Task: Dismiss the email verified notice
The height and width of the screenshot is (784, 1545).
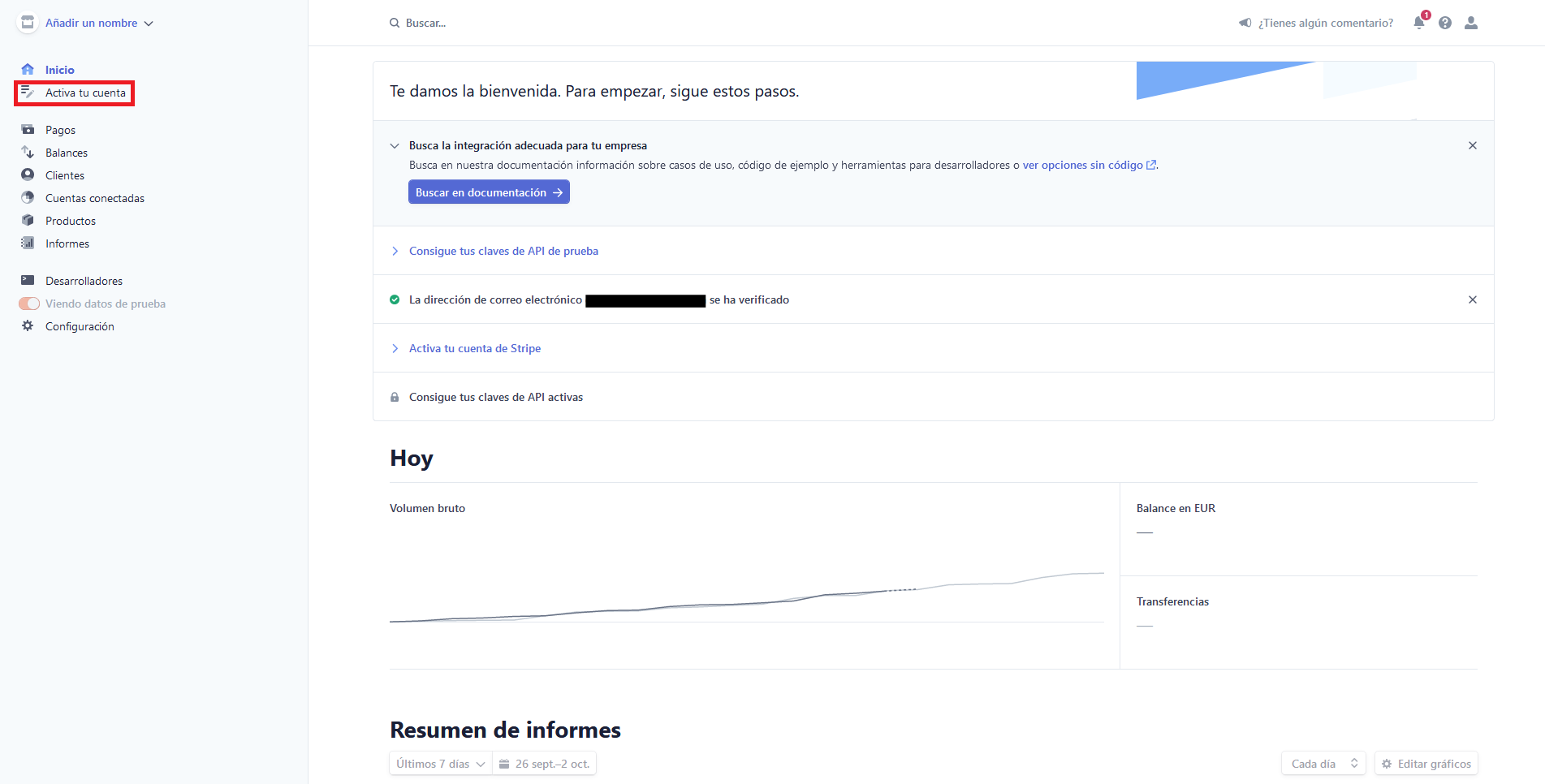Action: [1473, 299]
